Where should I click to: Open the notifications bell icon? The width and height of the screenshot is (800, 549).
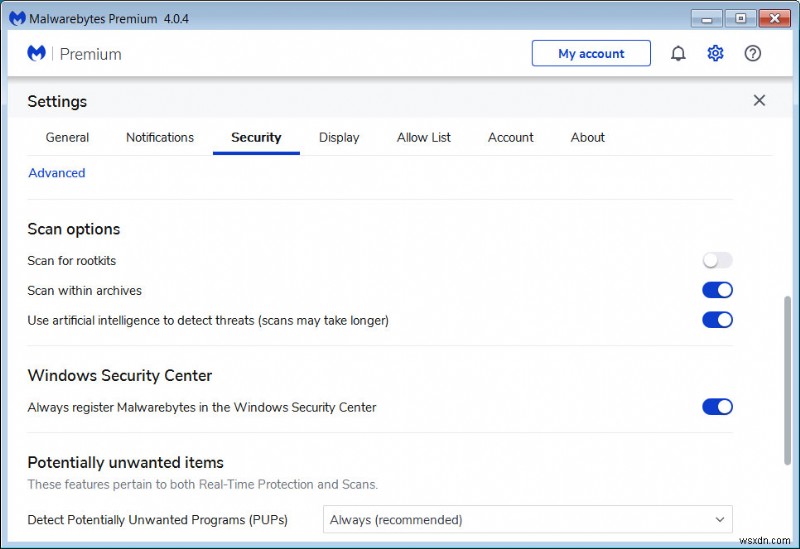[x=678, y=53]
